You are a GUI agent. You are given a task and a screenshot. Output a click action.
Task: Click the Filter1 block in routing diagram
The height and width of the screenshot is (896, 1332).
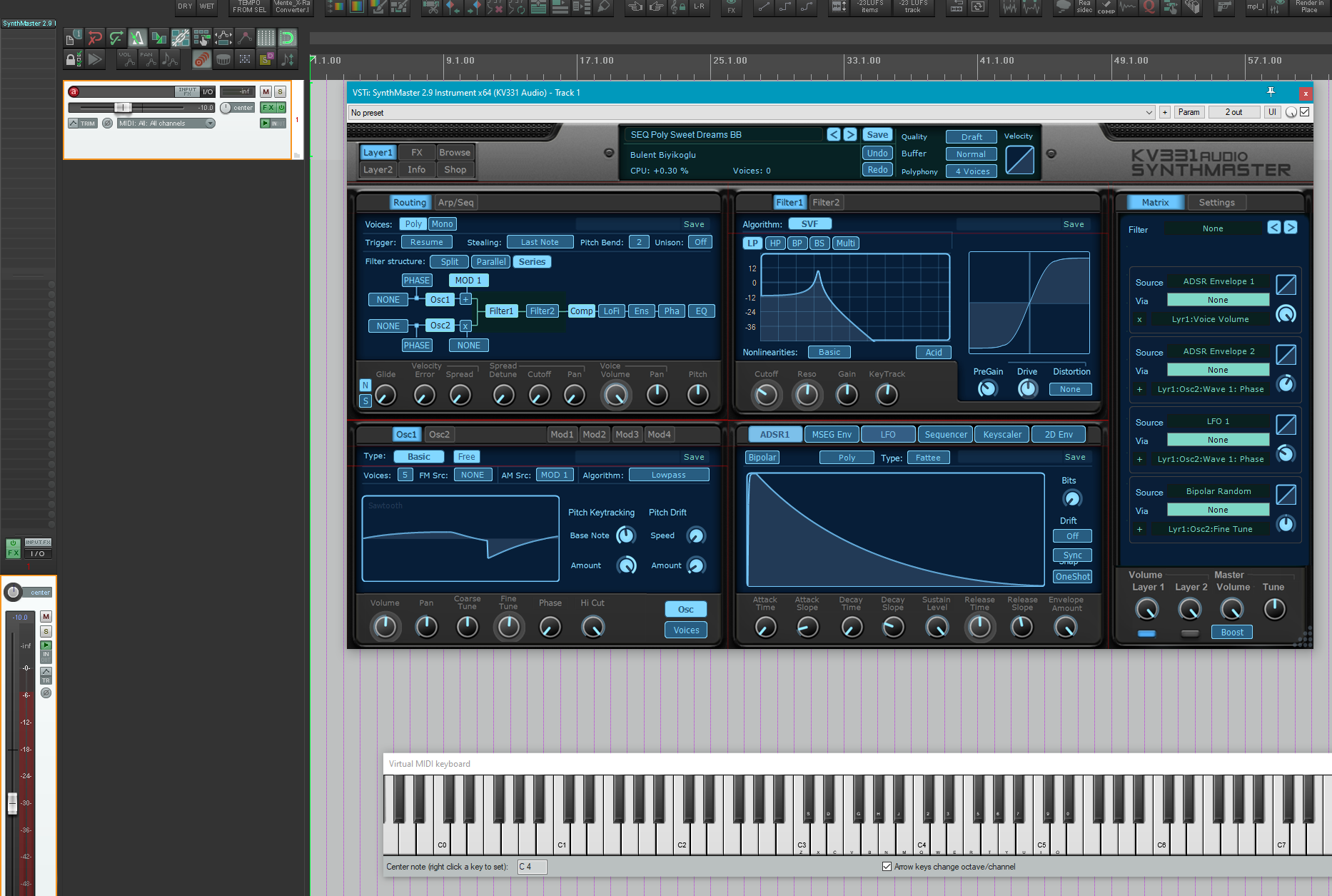(501, 311)
